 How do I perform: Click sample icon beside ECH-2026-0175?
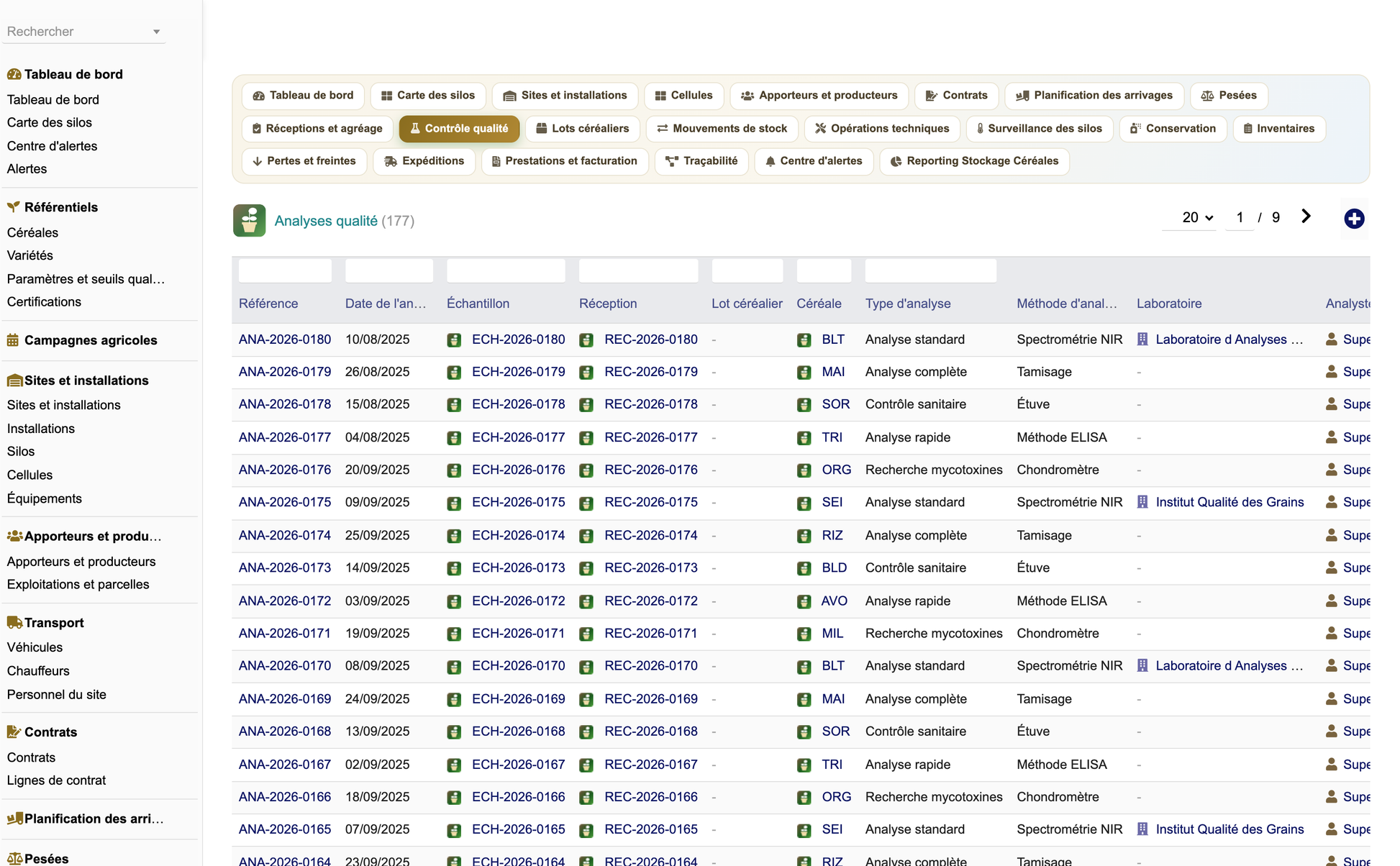pyautogui.click(x=454, y=503)
